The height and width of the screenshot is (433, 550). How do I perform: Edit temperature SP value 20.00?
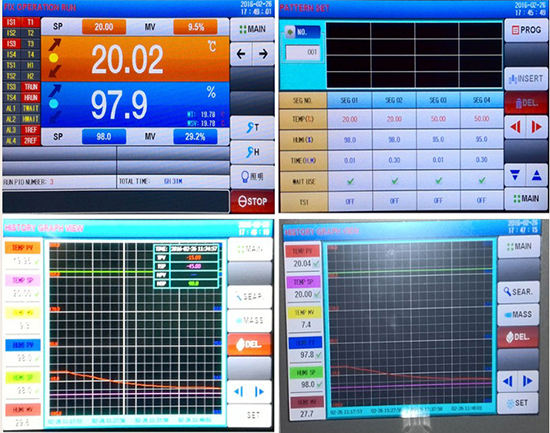(x=104, y=27)
